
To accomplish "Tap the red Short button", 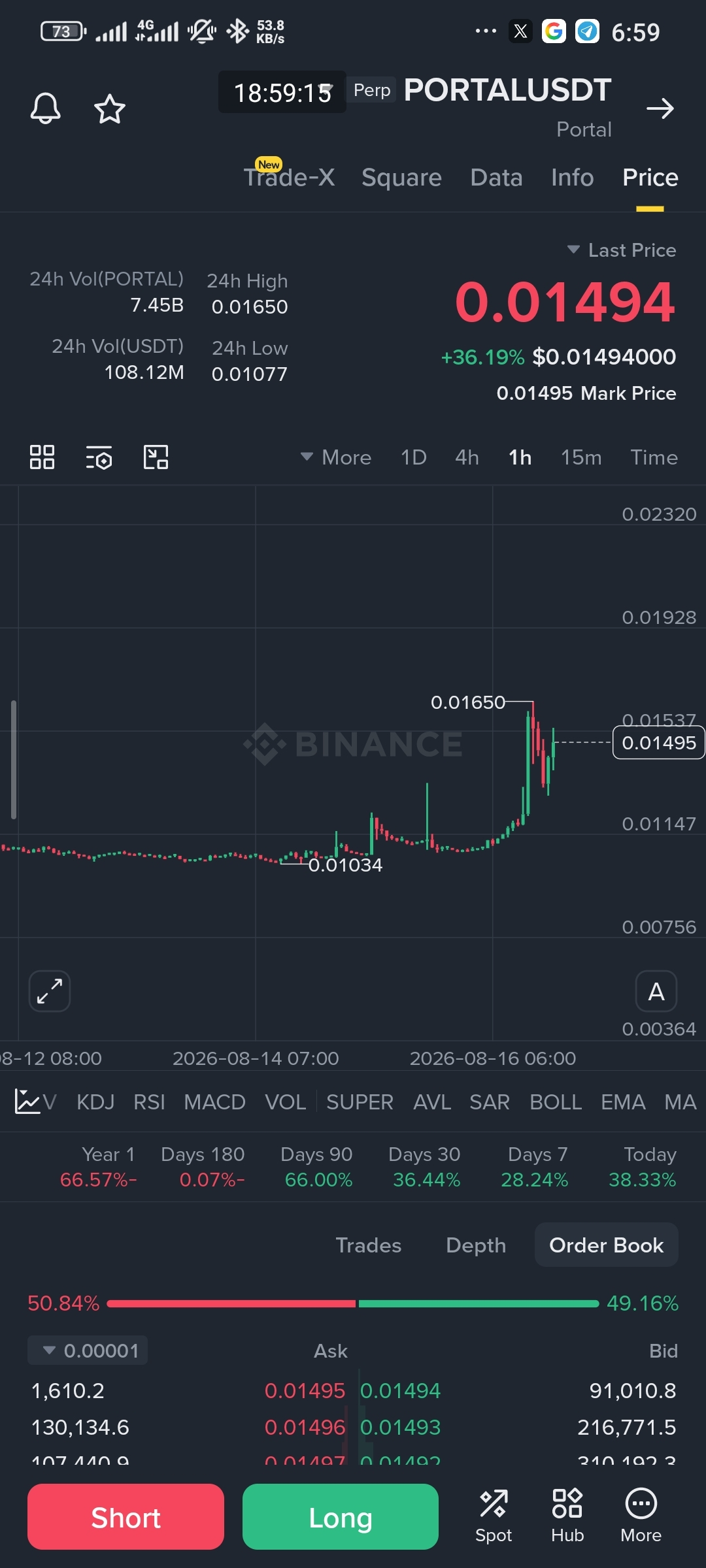I will point(126,1516).
